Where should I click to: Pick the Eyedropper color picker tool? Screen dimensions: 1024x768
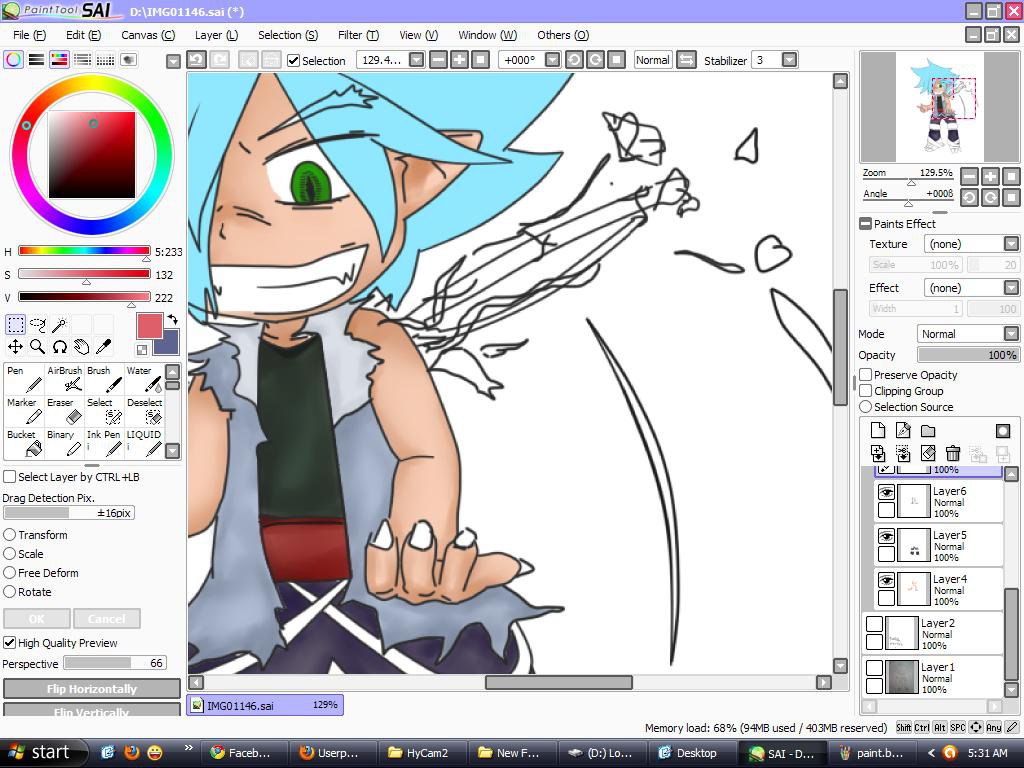point(103,347)
